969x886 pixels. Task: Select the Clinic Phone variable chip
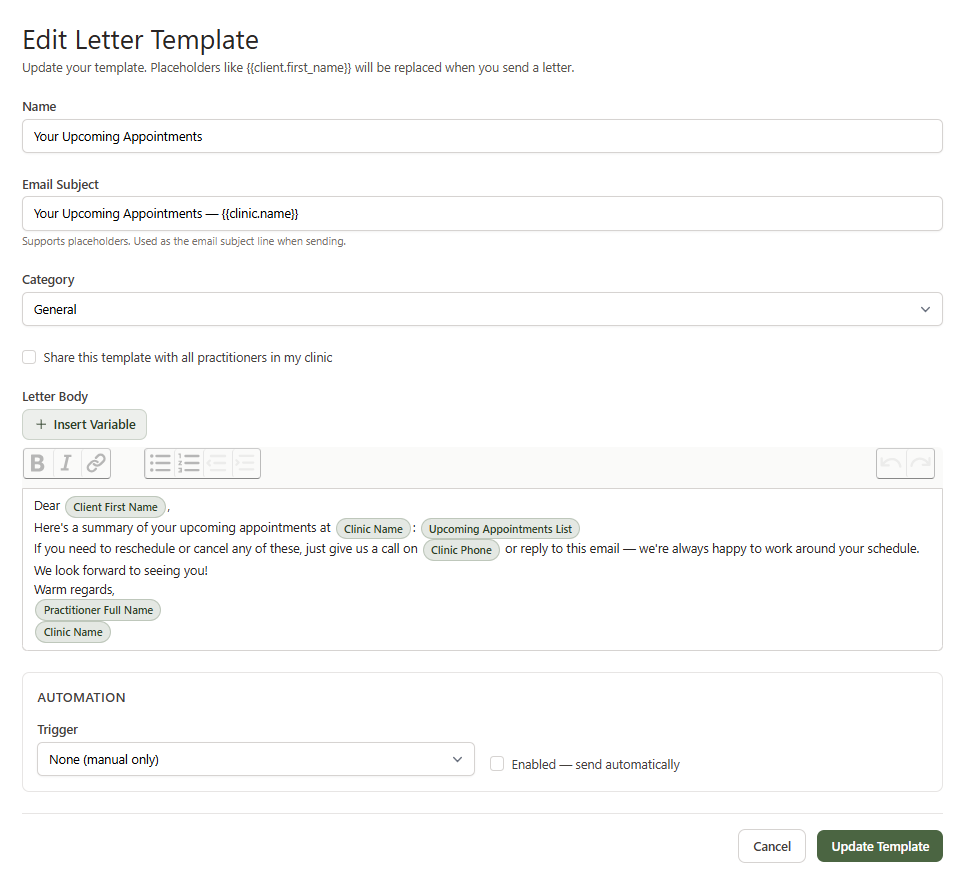click(461, 549)
